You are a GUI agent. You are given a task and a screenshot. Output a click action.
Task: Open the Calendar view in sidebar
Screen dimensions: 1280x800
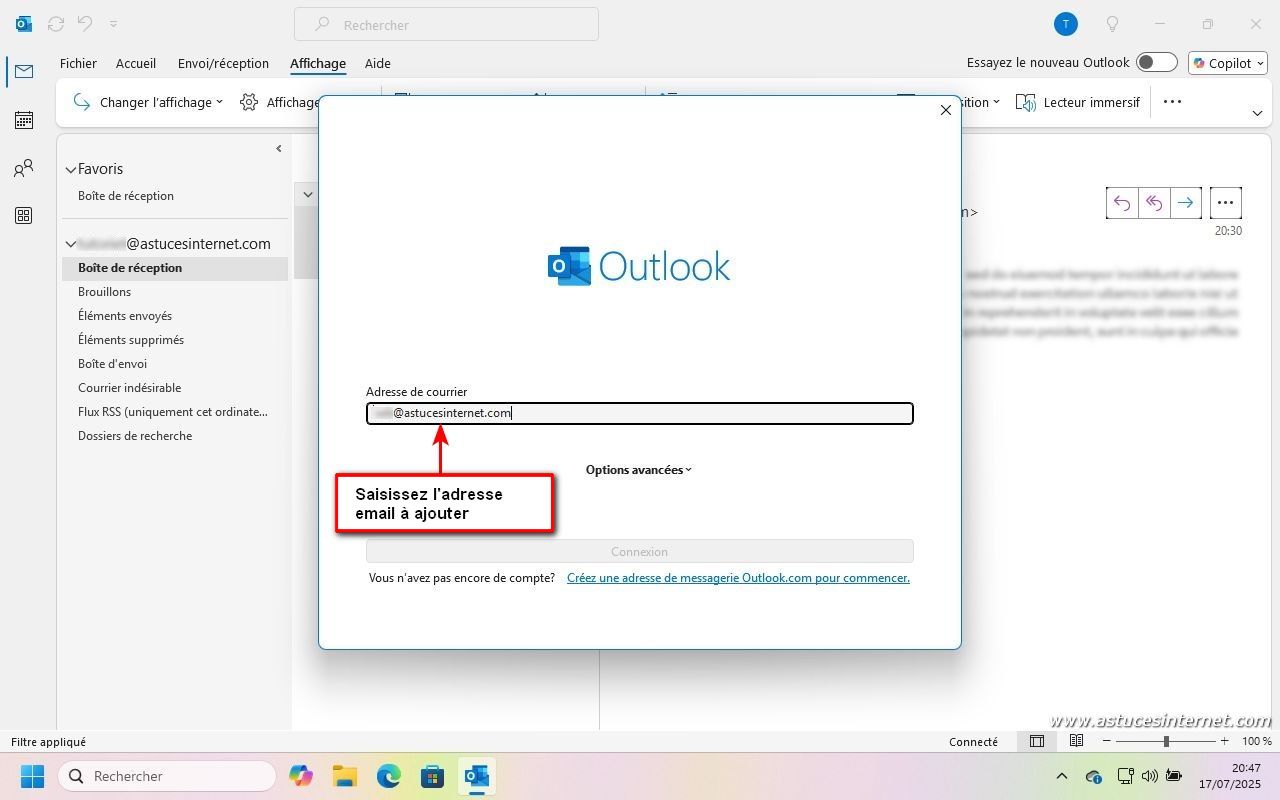pyautogui.click(x=24, y=120)
